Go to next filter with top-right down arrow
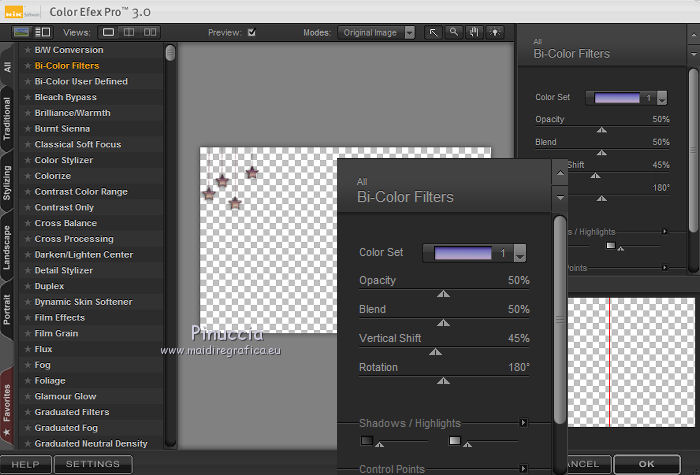Viewport: 700px width, 475px height. tap(693, 54)
